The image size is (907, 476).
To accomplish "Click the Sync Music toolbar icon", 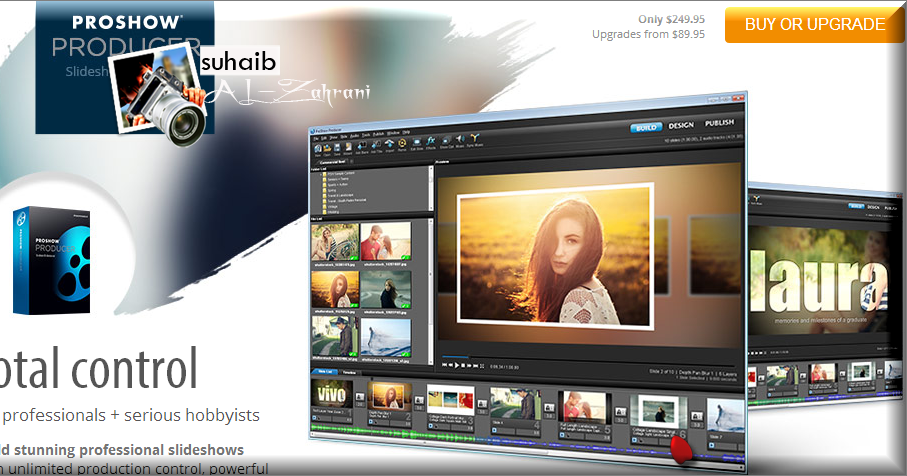I will (x=475, y=138).
